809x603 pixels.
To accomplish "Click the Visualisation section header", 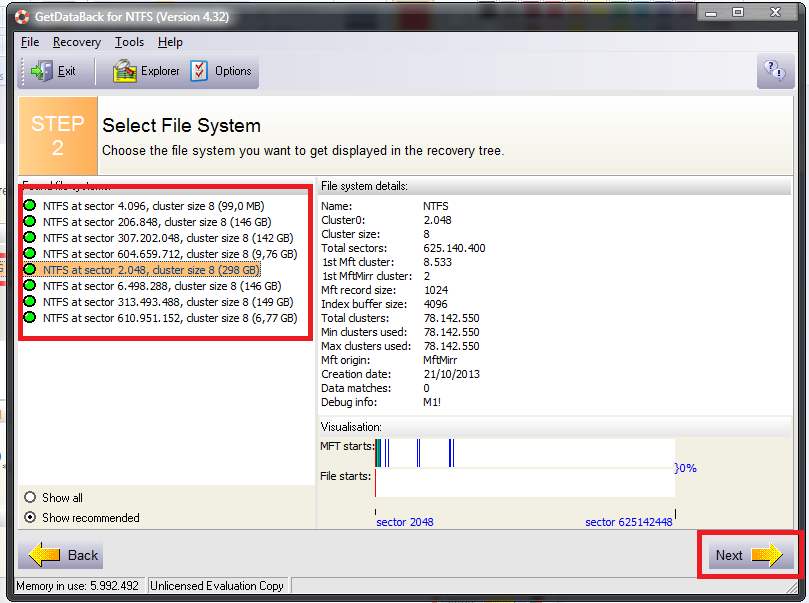I will point(555,427).
